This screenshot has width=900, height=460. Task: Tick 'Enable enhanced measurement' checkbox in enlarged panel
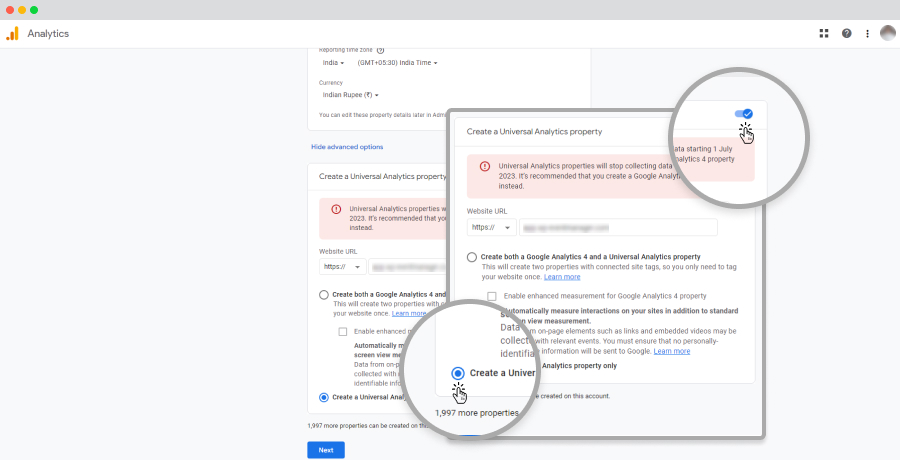[492, 296]
